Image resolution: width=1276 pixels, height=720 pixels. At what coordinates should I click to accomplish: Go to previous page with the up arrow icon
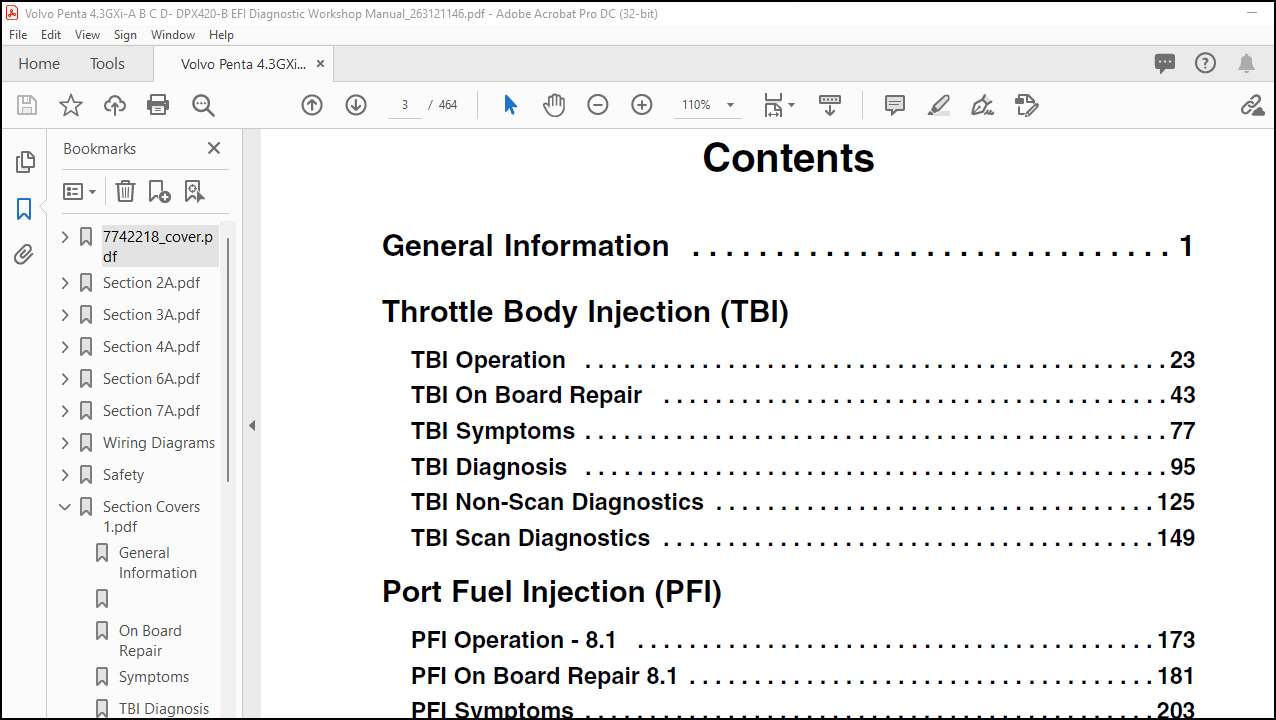click(312, 105)
